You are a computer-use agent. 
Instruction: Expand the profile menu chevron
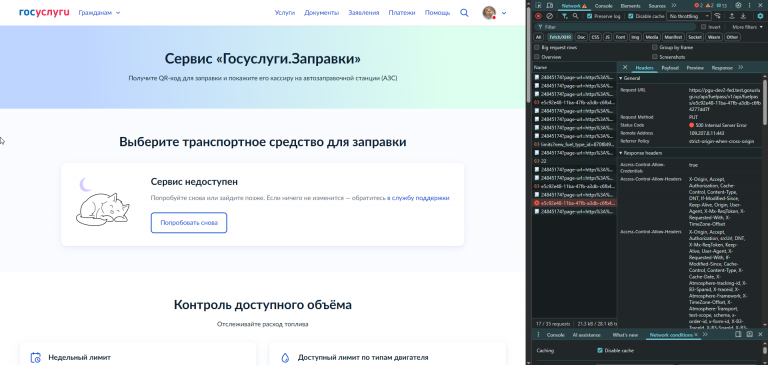pyautogui.click(x=504, y=13)
